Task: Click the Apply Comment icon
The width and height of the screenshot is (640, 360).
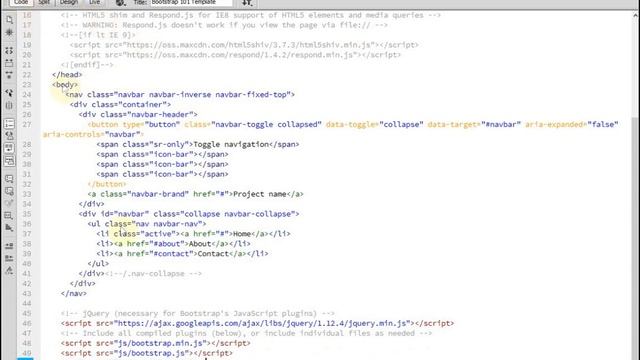Action: [9, 179]
